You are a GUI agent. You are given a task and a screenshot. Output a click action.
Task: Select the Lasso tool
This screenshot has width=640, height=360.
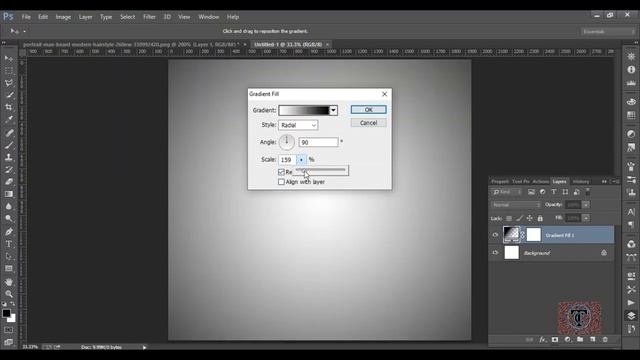(9, 83)
